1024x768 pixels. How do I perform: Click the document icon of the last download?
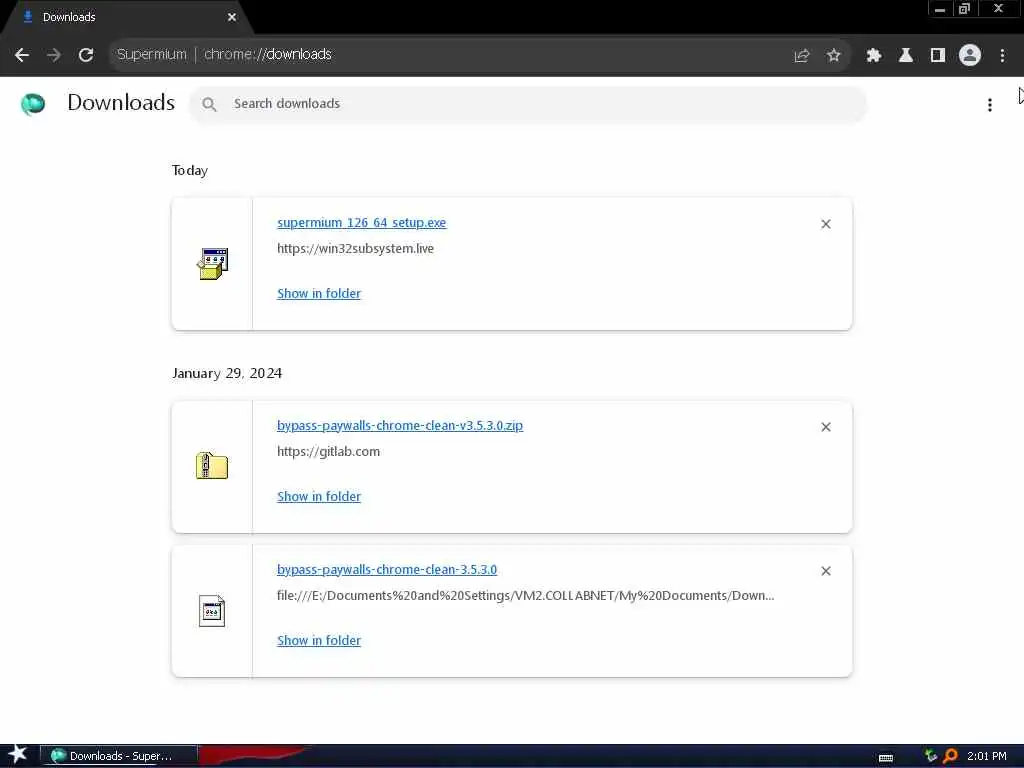coord(212,611)
